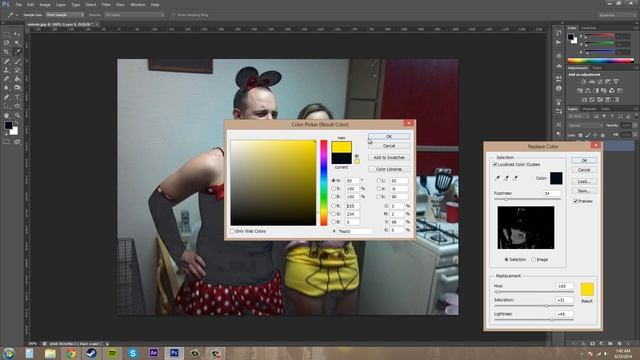This screenshot has height=360, width=640.
Task: Select the Selection radio button
Action: pyautogui.click(x=507, y=260)
